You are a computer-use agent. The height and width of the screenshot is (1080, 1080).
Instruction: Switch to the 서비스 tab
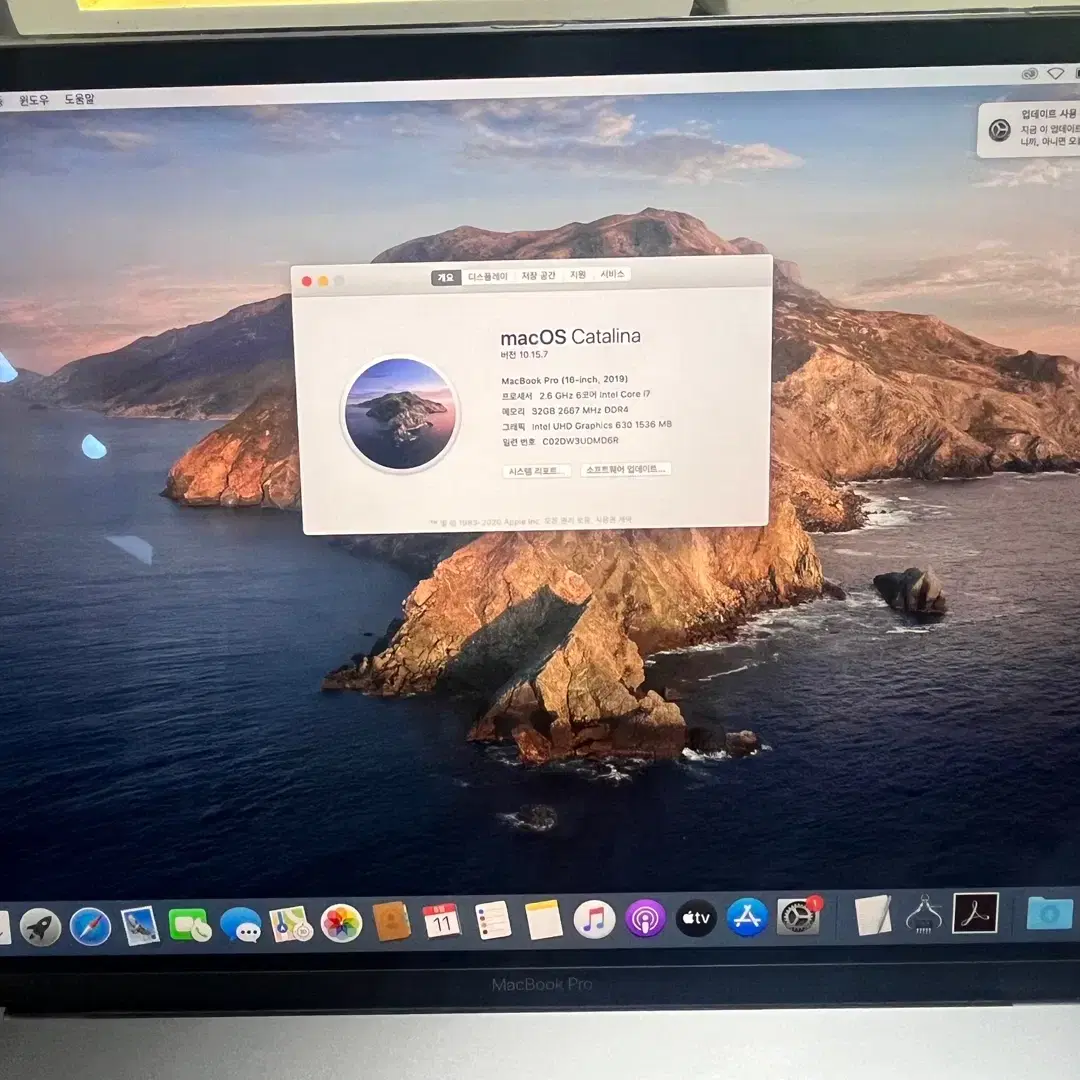coord(612,274)
